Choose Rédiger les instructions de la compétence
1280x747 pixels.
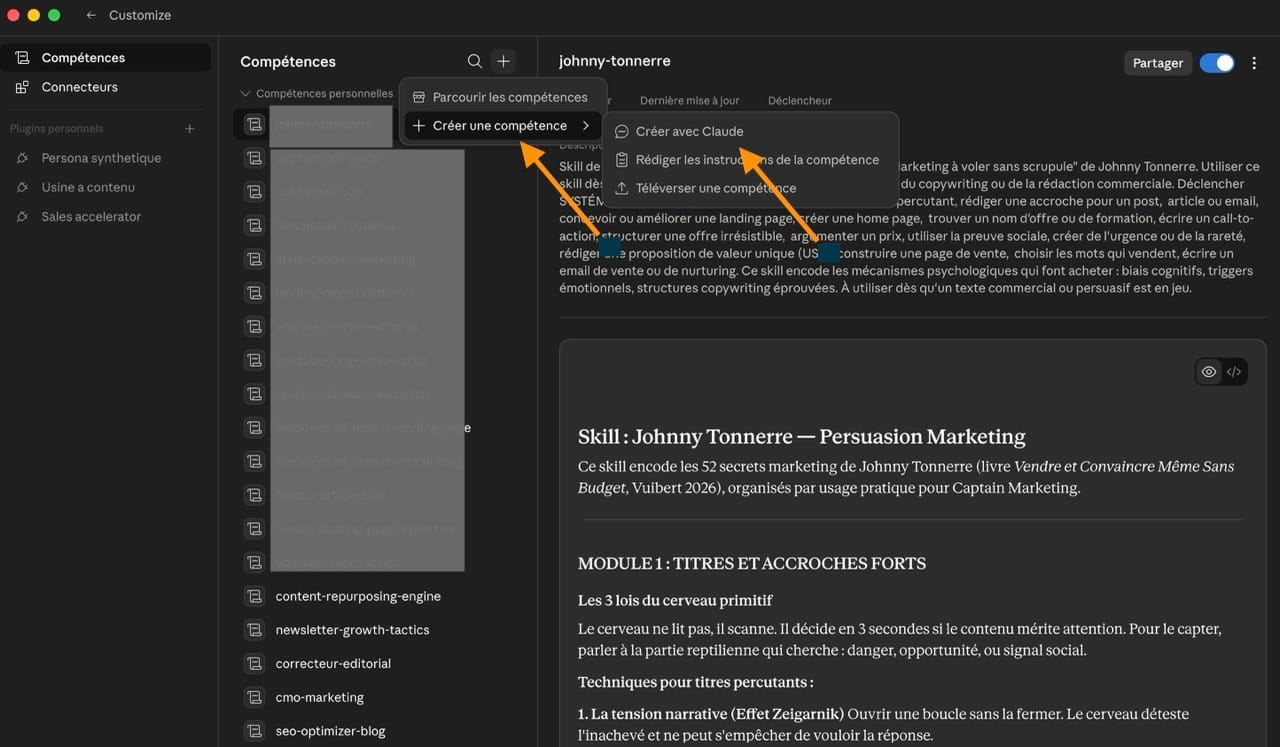pyautogui.click(x=750, y=160)
